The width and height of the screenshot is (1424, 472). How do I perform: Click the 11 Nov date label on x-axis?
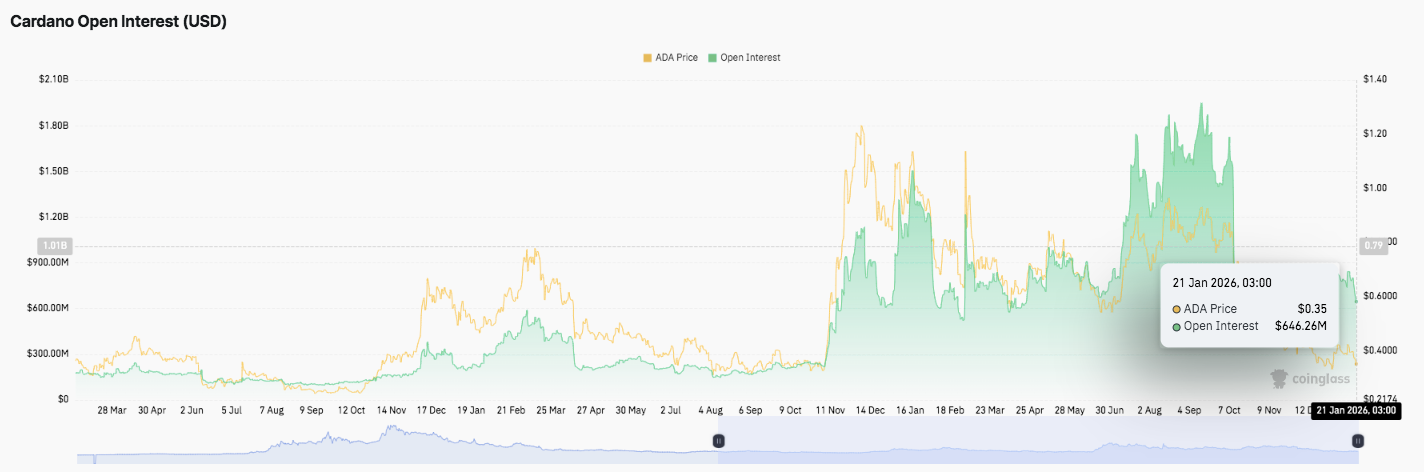(830, 410)
